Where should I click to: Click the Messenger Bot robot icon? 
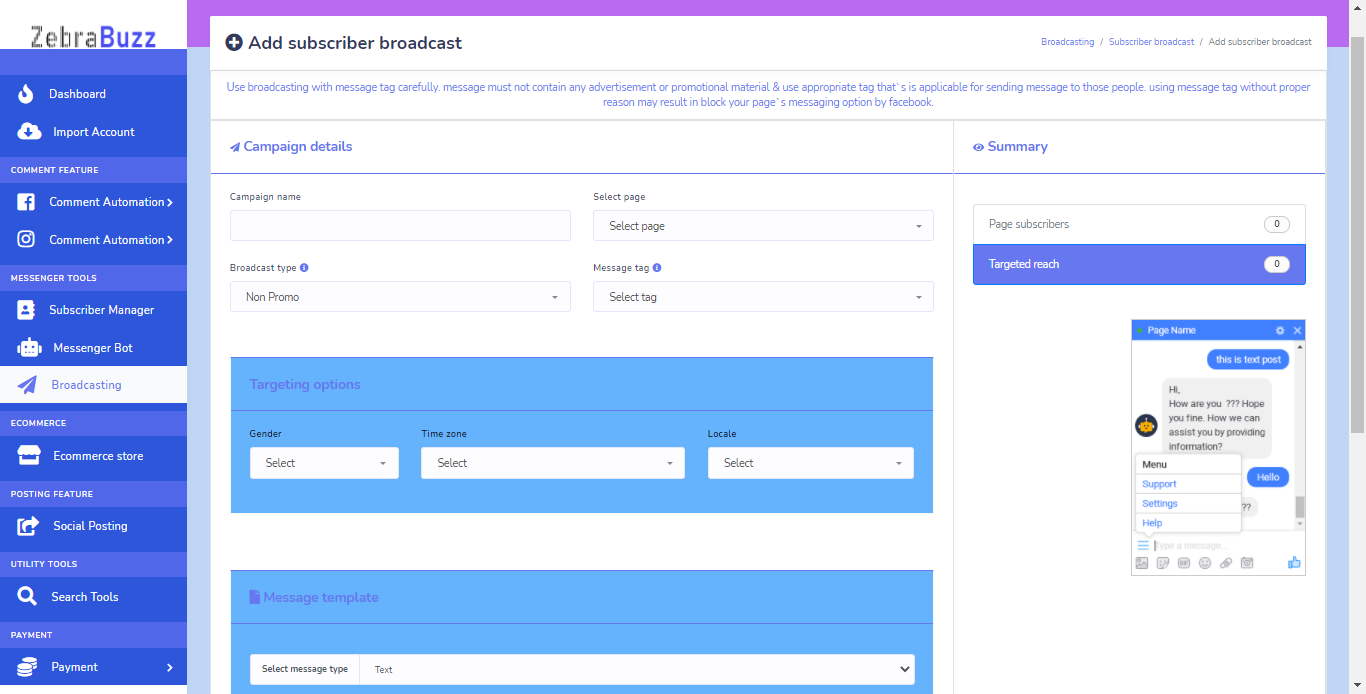coord(28,348)
